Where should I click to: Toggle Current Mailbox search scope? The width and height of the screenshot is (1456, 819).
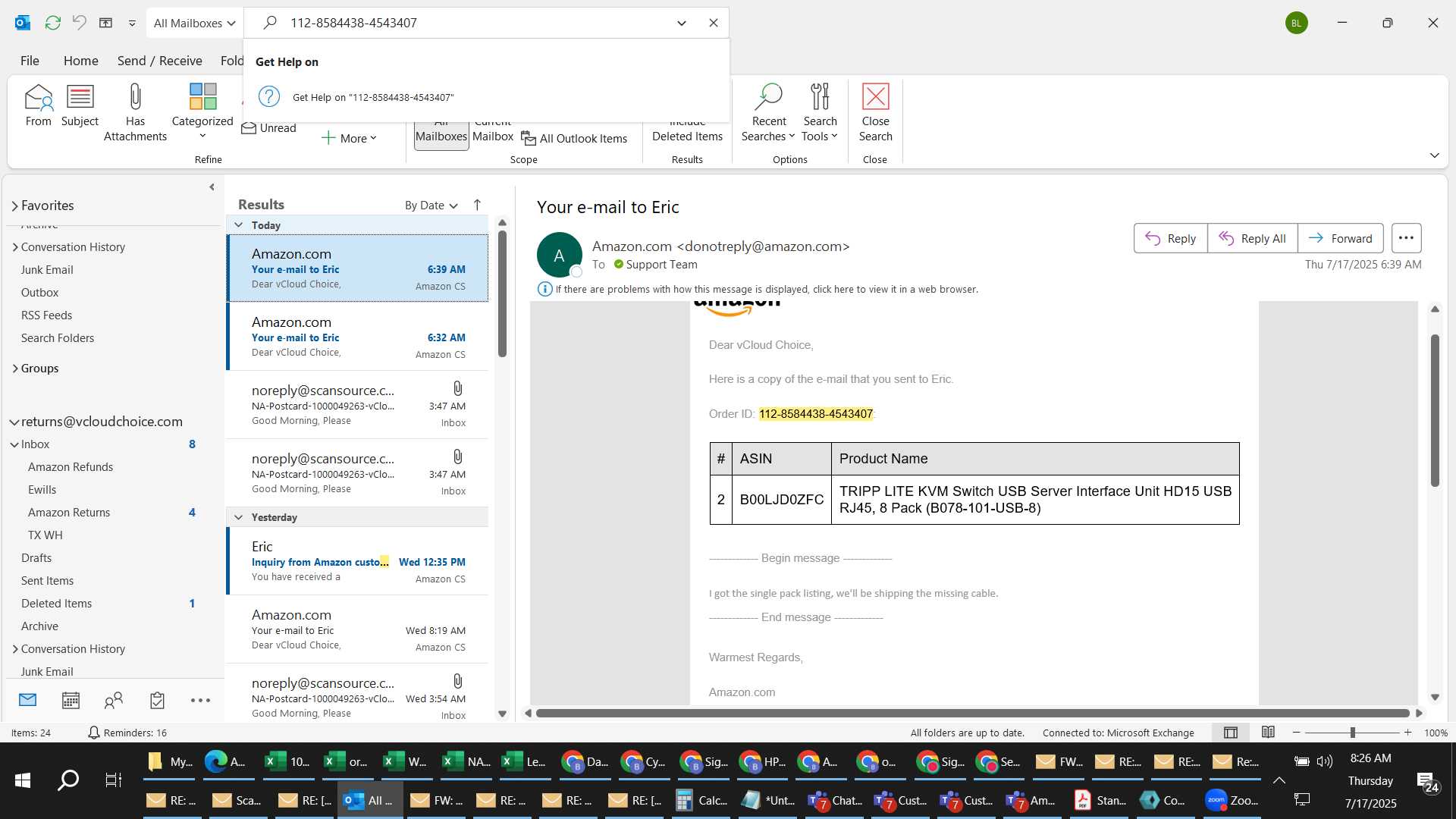click(492, 133)
